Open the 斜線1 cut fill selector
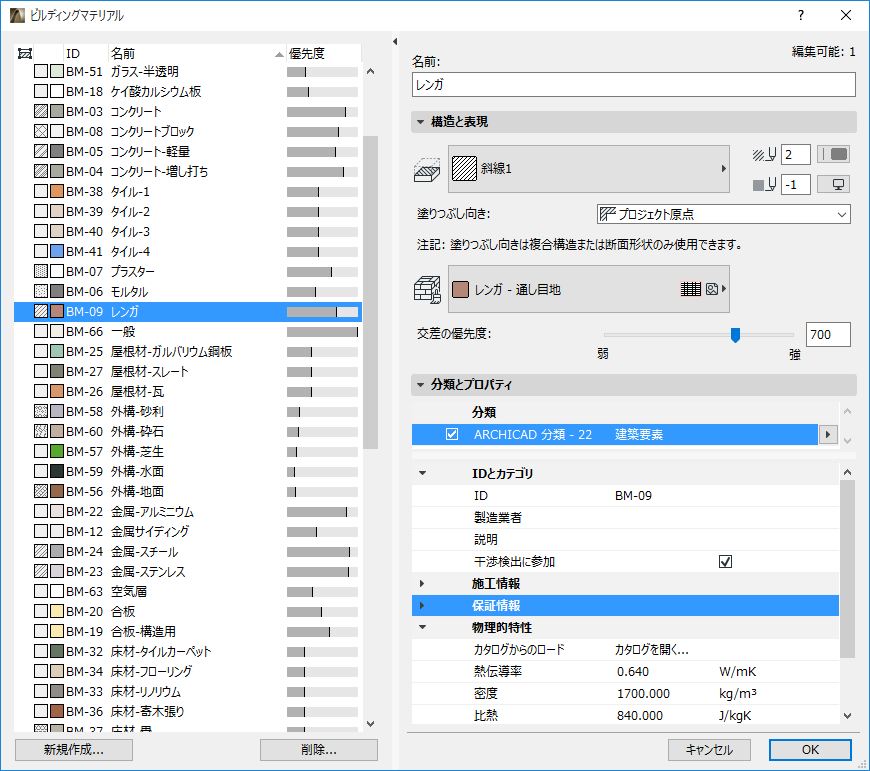 pos(589,169)
